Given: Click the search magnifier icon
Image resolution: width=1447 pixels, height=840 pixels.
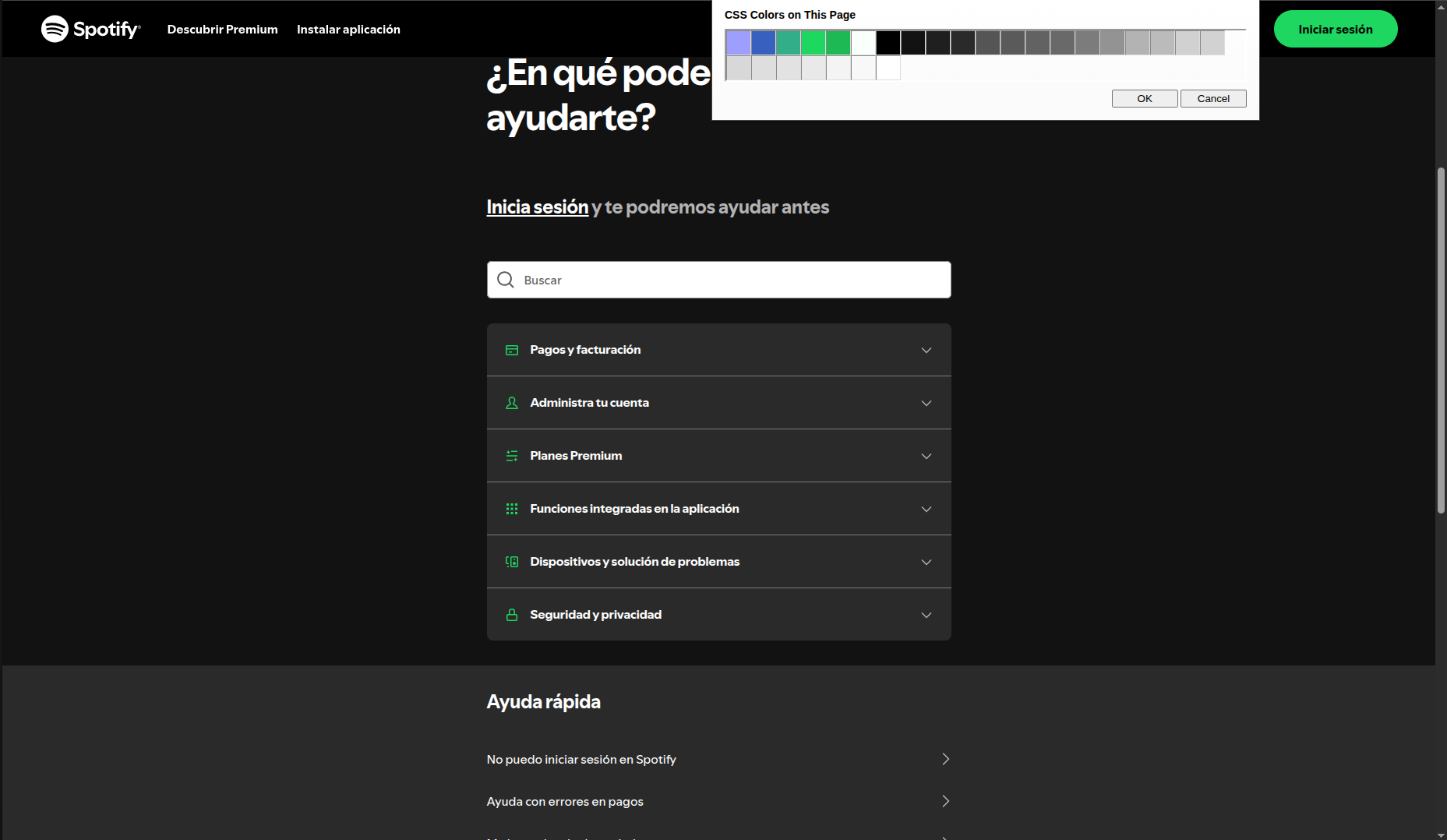Looking at the screenshot, I should (x=506, y=280).
